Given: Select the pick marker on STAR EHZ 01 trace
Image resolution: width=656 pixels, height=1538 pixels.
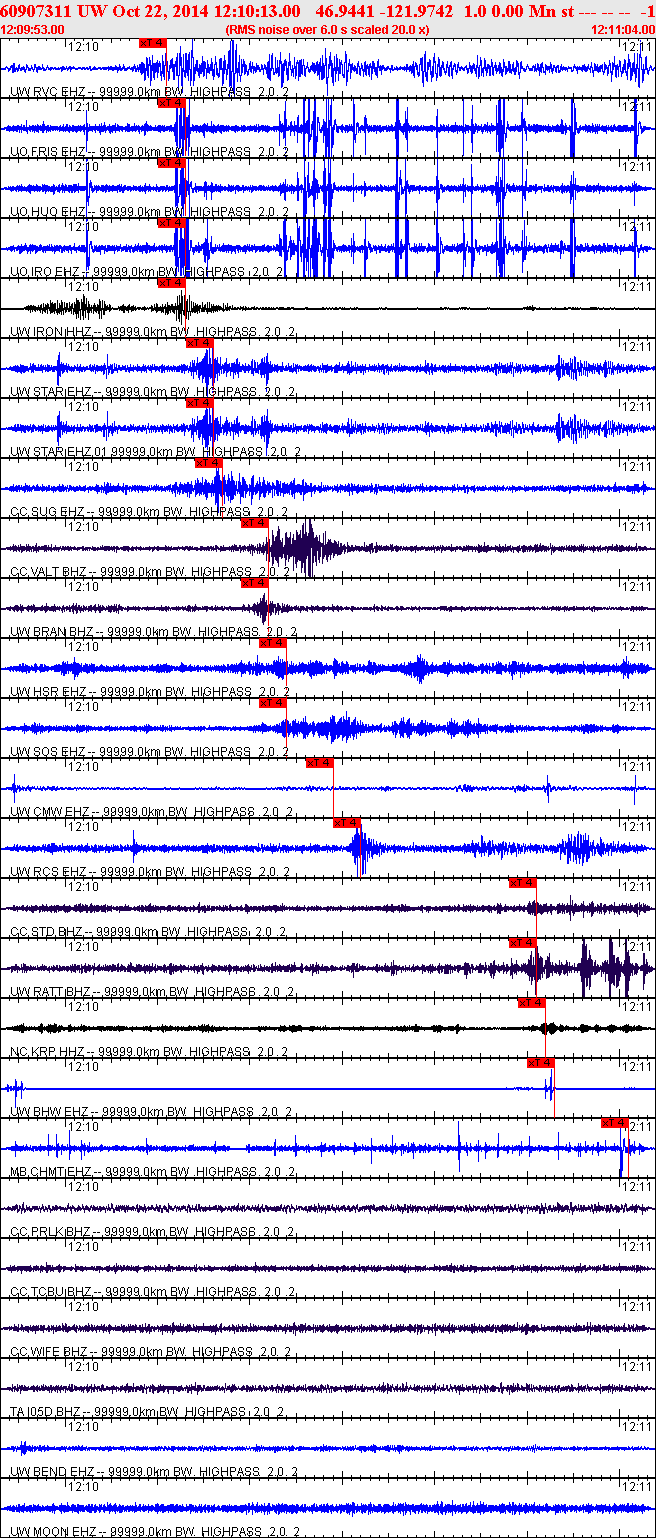Looking at the screenshot, I should pos(200,403).
